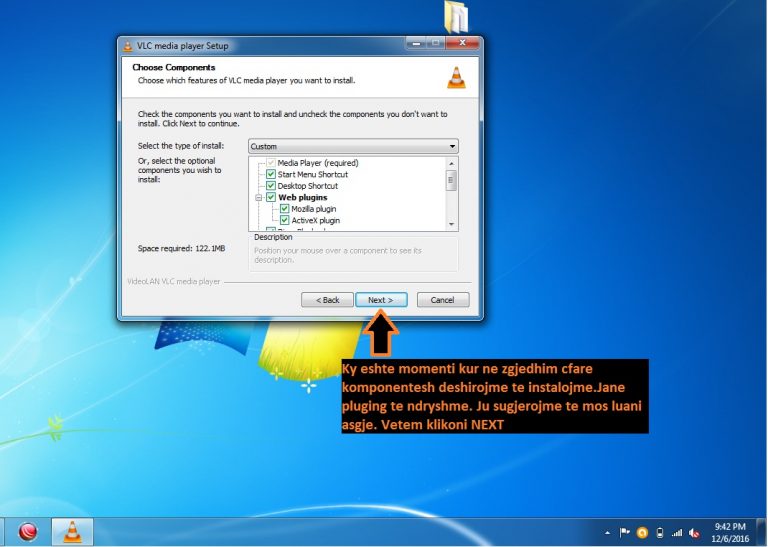
Task: Click Space required: 122.1MB text
Action: click(x=181, y=248)
